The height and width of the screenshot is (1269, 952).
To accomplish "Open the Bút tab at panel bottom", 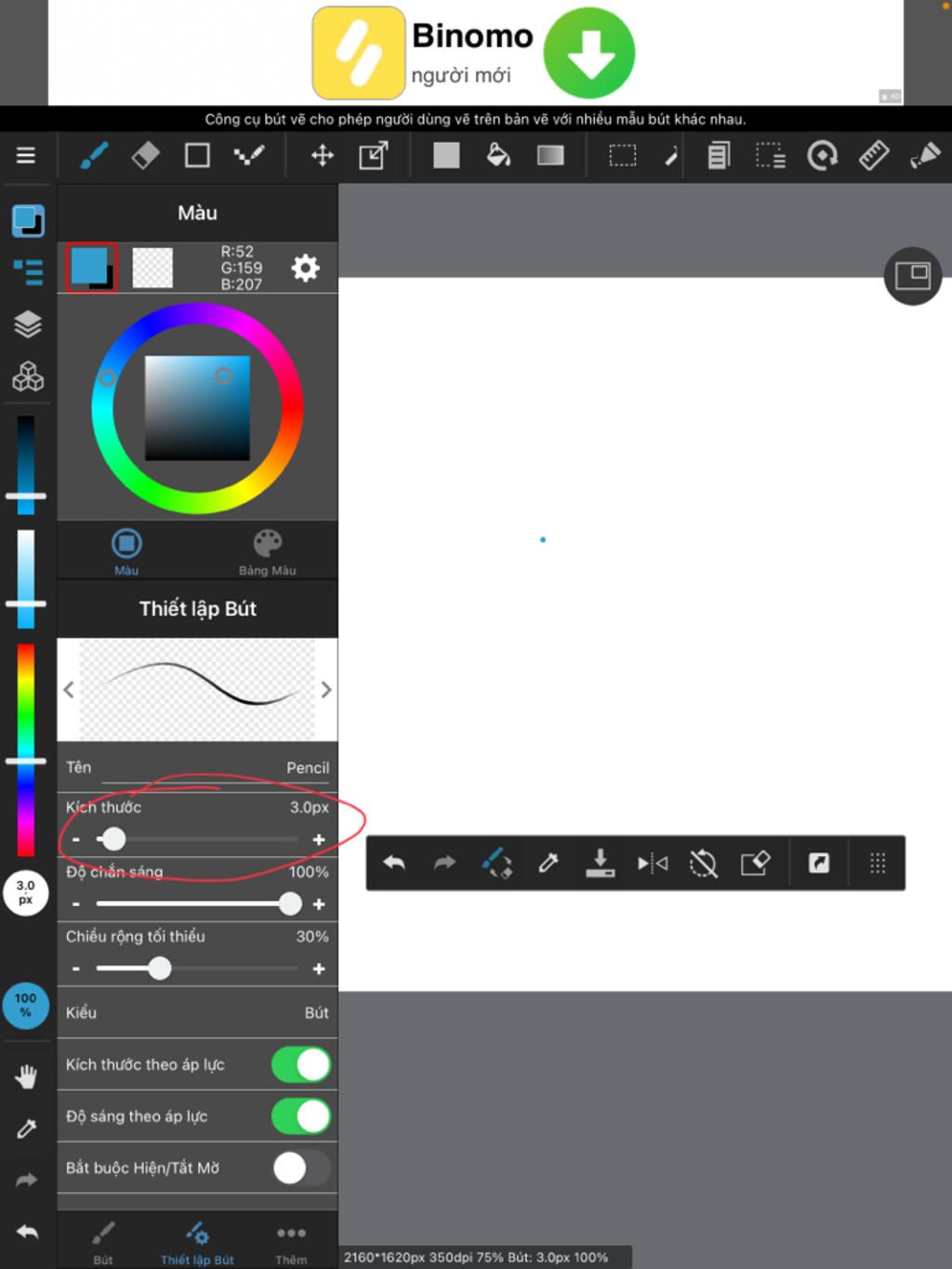I will point(103,1241).
